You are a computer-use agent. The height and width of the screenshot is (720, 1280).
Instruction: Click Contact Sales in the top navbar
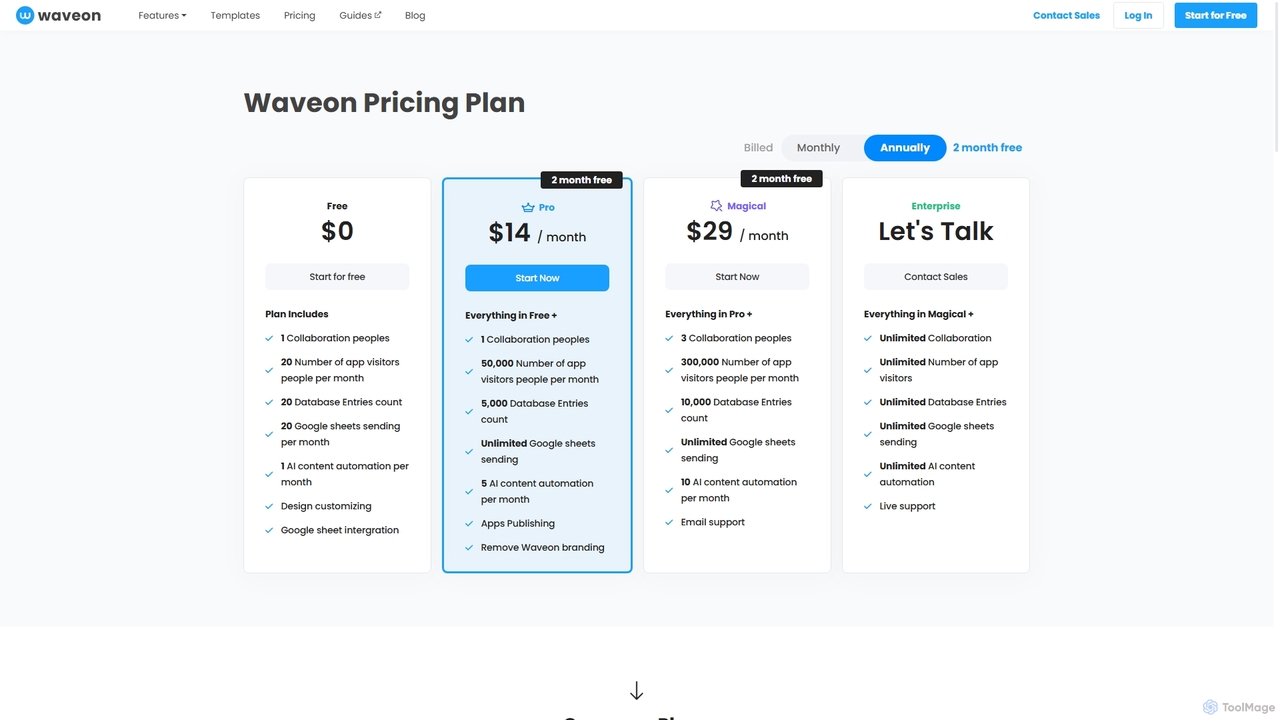point(1066,16)
